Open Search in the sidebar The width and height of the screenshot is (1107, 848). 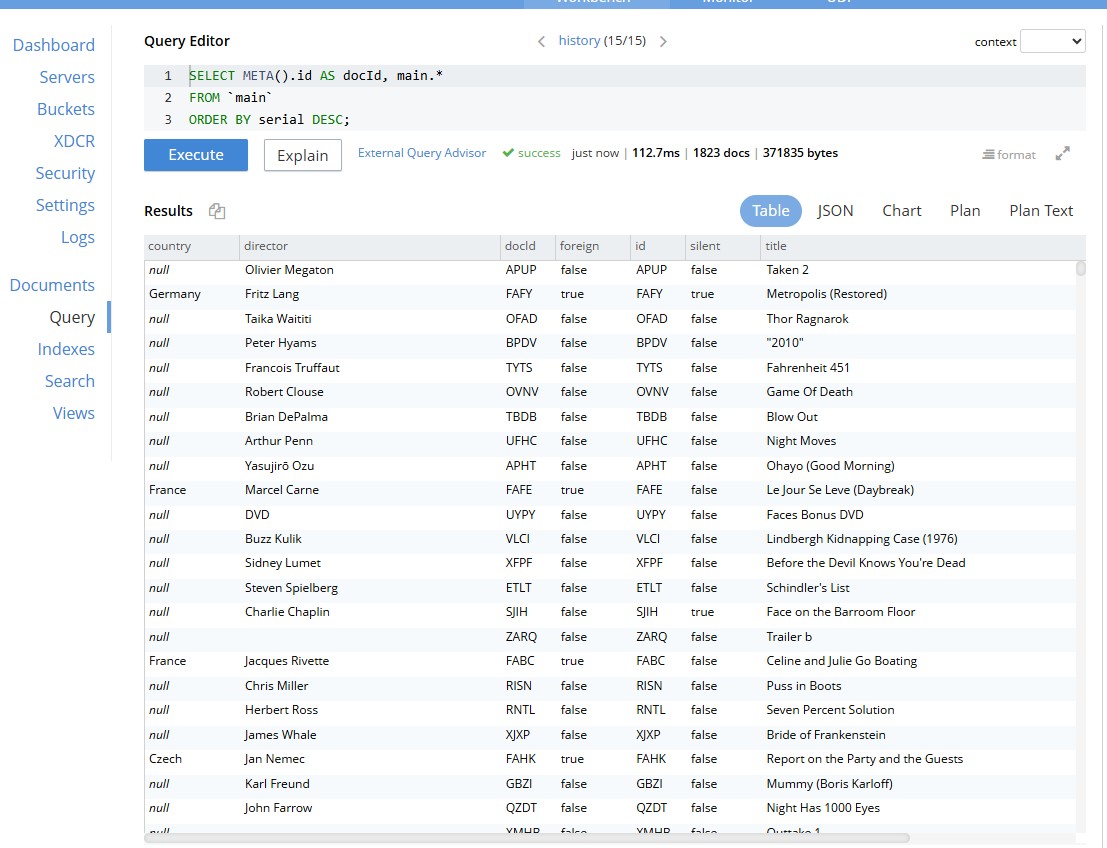click(x=70, y=381)
